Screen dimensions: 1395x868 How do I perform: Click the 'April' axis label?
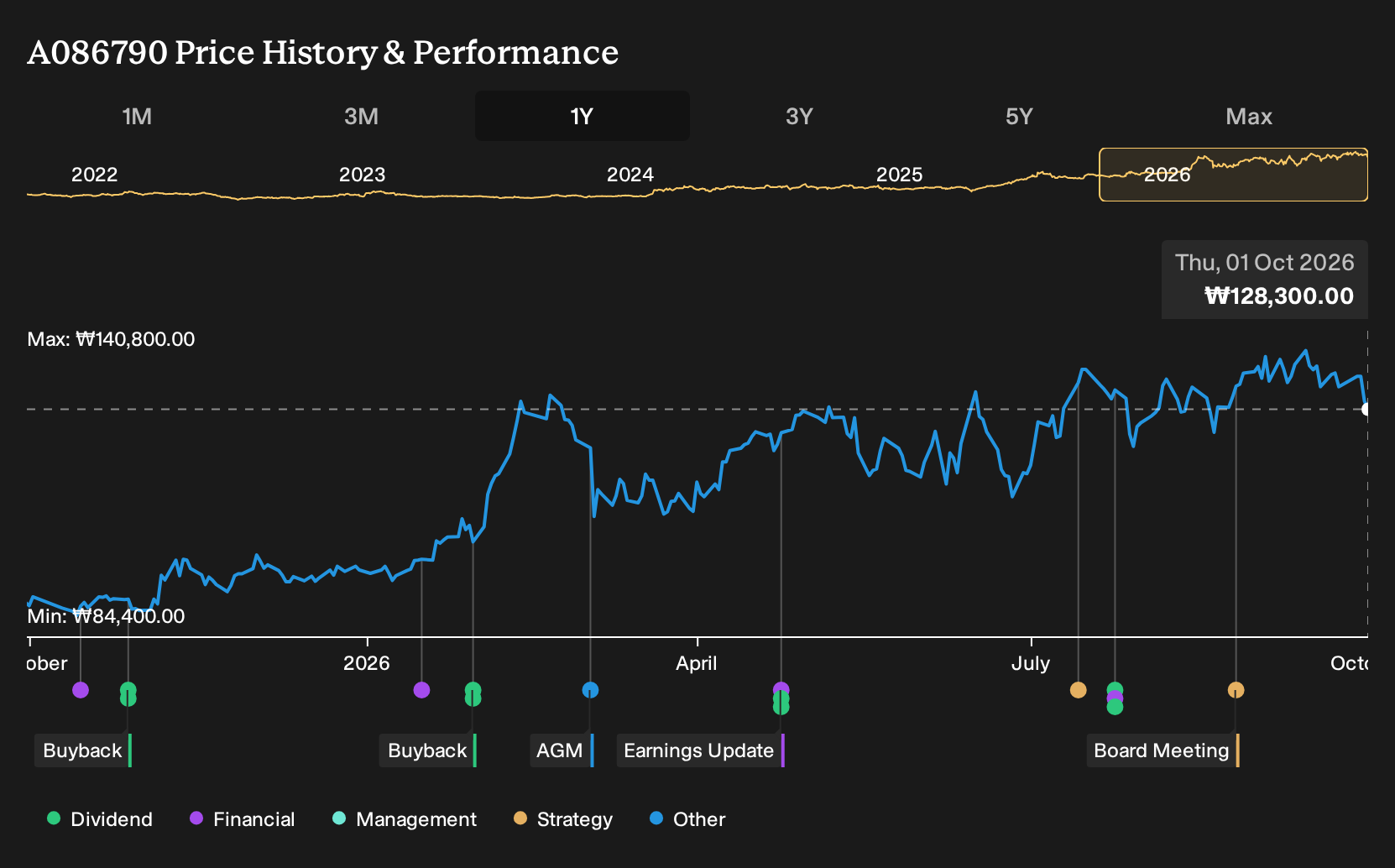(697, 663)
